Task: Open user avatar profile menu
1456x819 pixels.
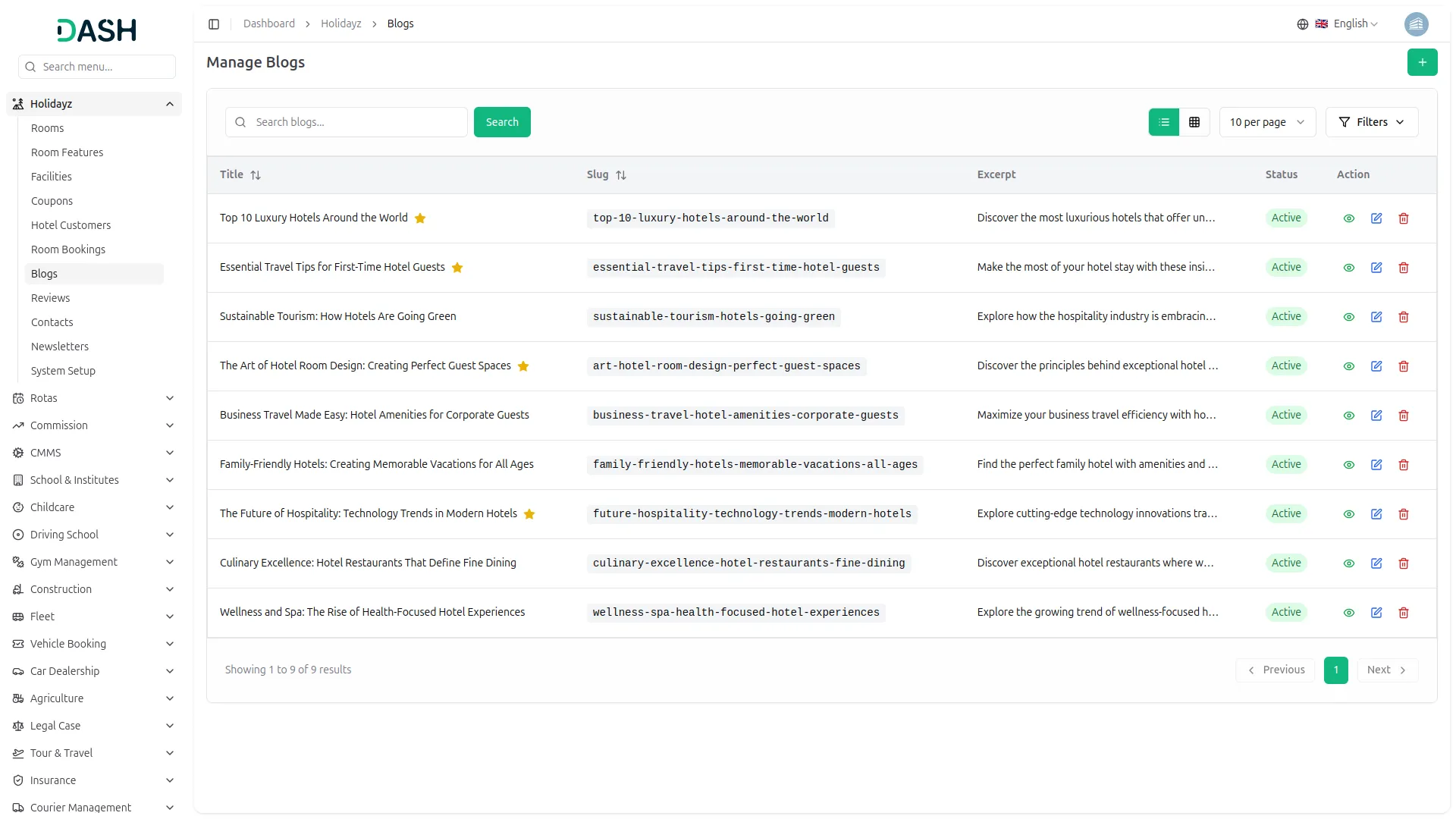Action: pos(1416,24)
